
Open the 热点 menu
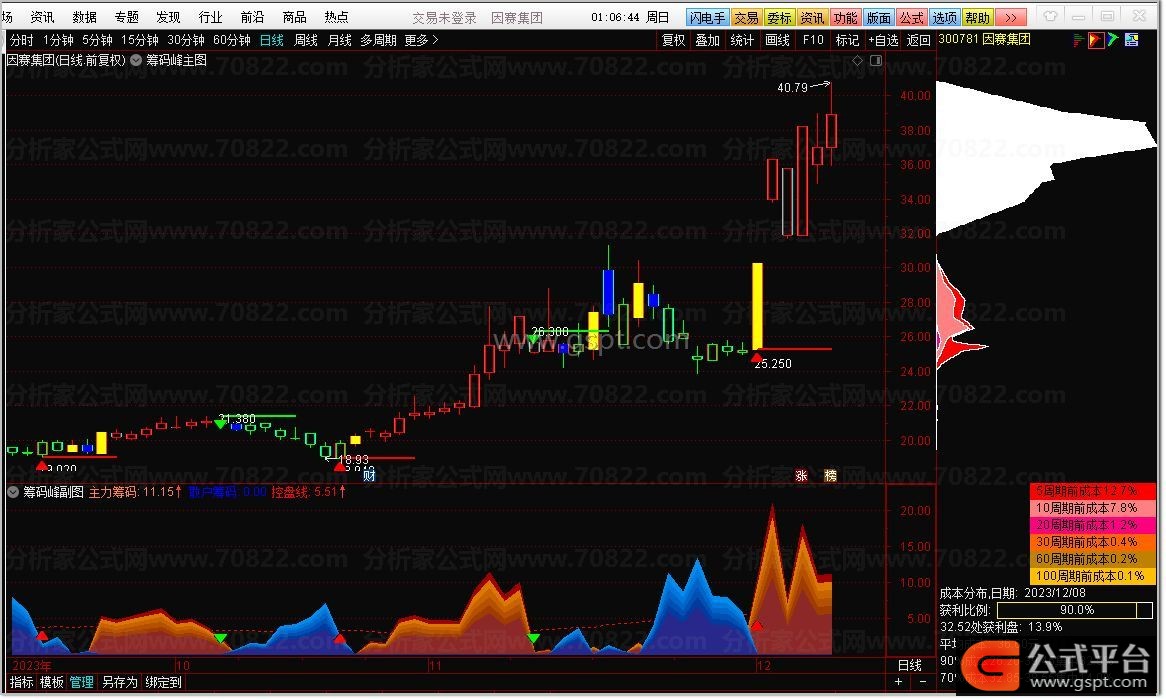coord(336,17)
